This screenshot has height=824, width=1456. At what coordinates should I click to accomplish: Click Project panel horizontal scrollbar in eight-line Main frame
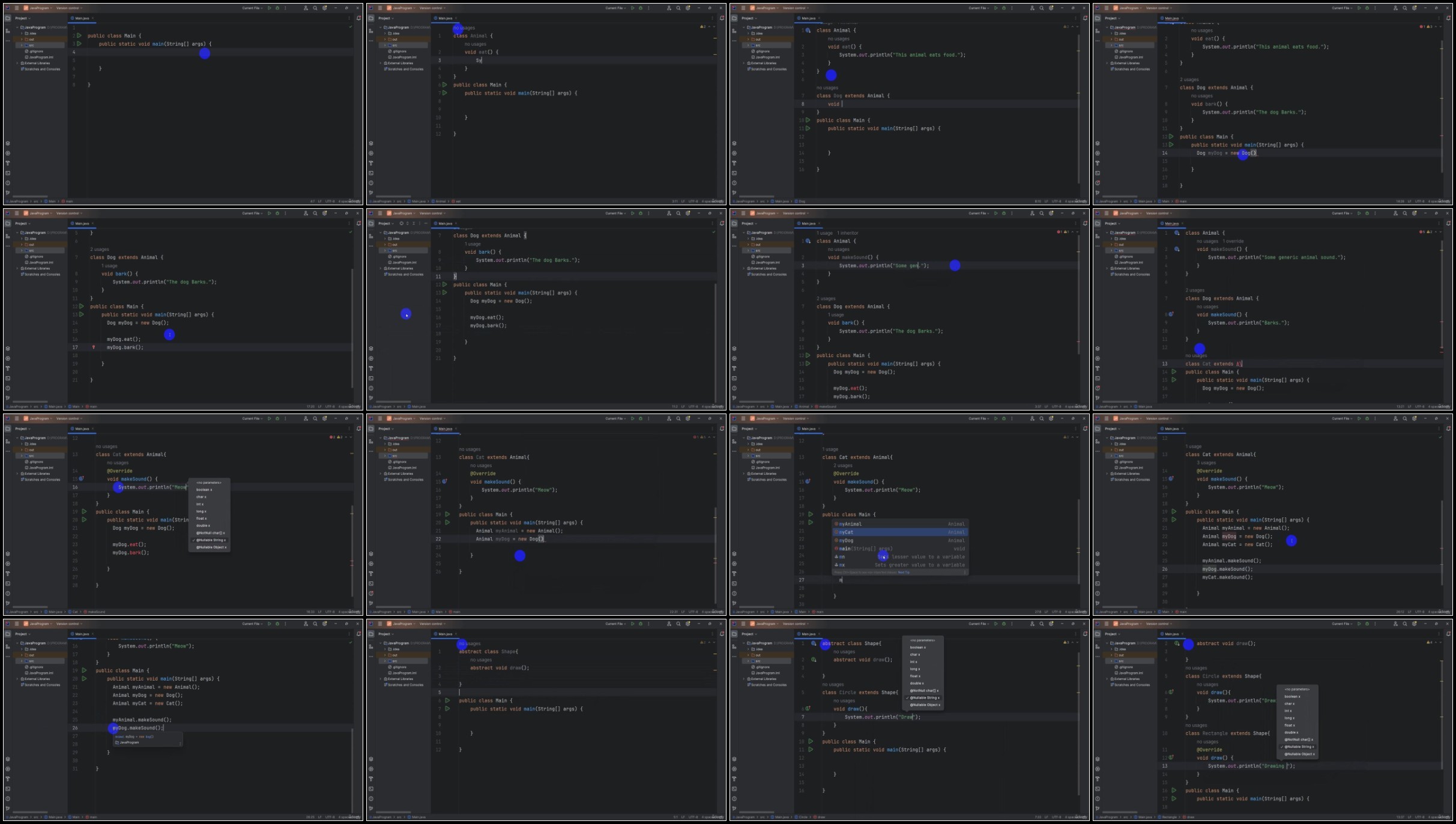tap(29, 196)
